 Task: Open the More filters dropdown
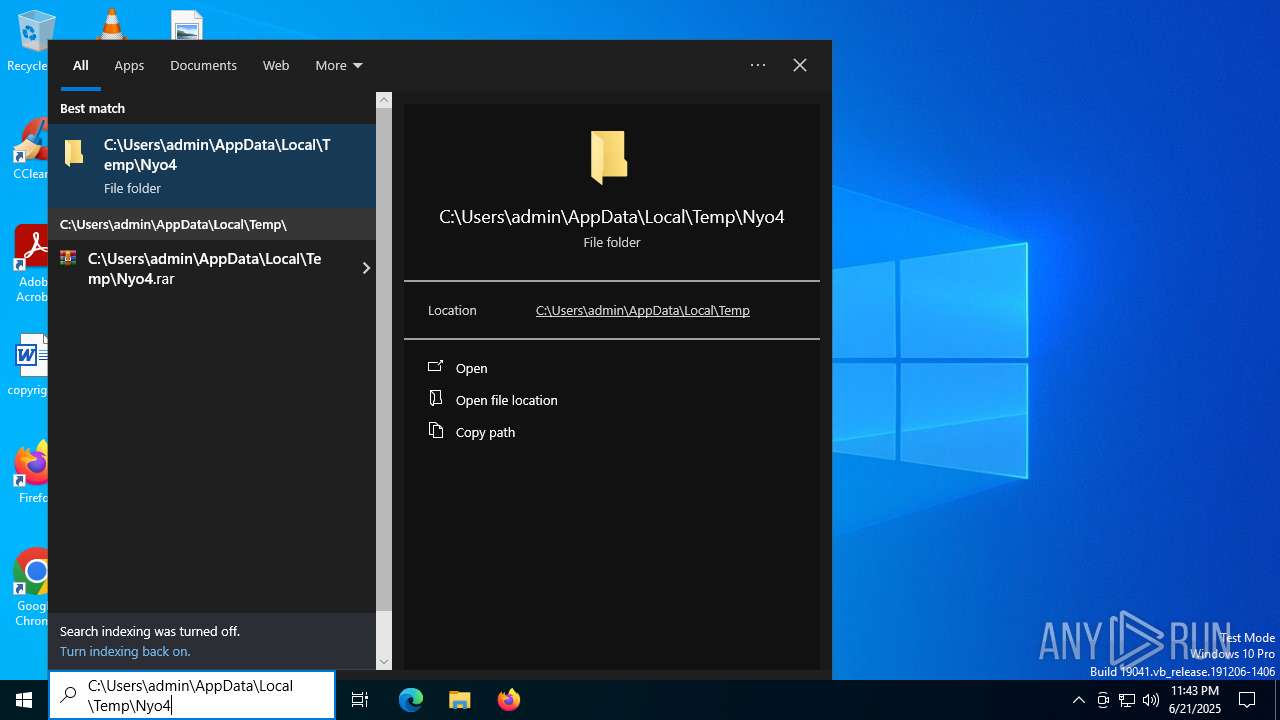(x=339, y=65)
